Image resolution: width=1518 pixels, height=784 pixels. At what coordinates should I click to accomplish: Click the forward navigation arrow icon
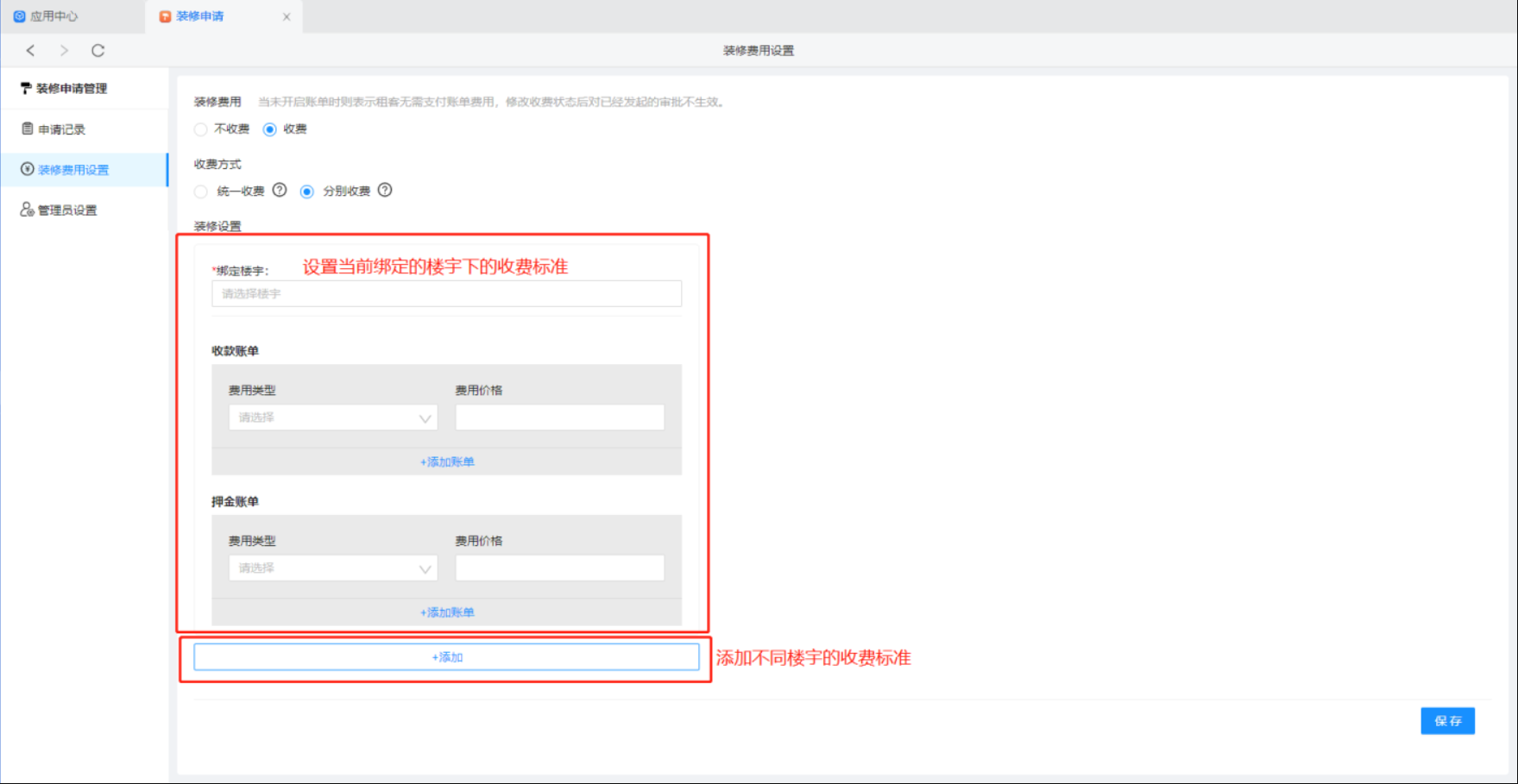tap(64, 51)
